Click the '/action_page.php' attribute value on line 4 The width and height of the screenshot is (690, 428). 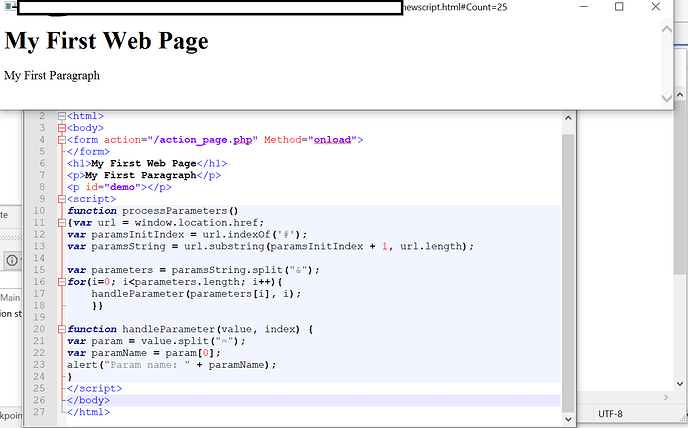(x=202, y=140)
